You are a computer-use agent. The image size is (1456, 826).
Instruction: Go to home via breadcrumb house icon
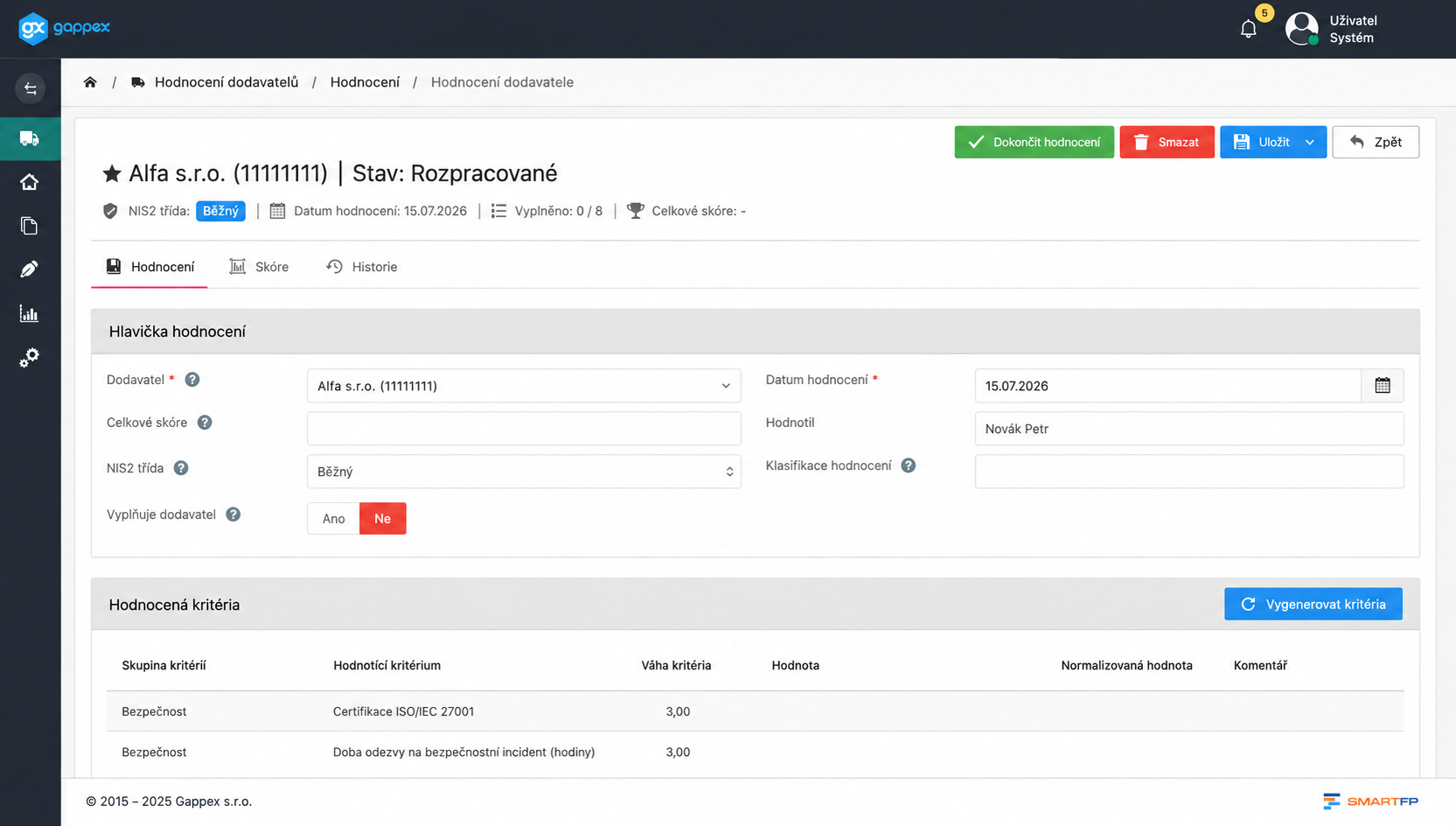(90, 82)
